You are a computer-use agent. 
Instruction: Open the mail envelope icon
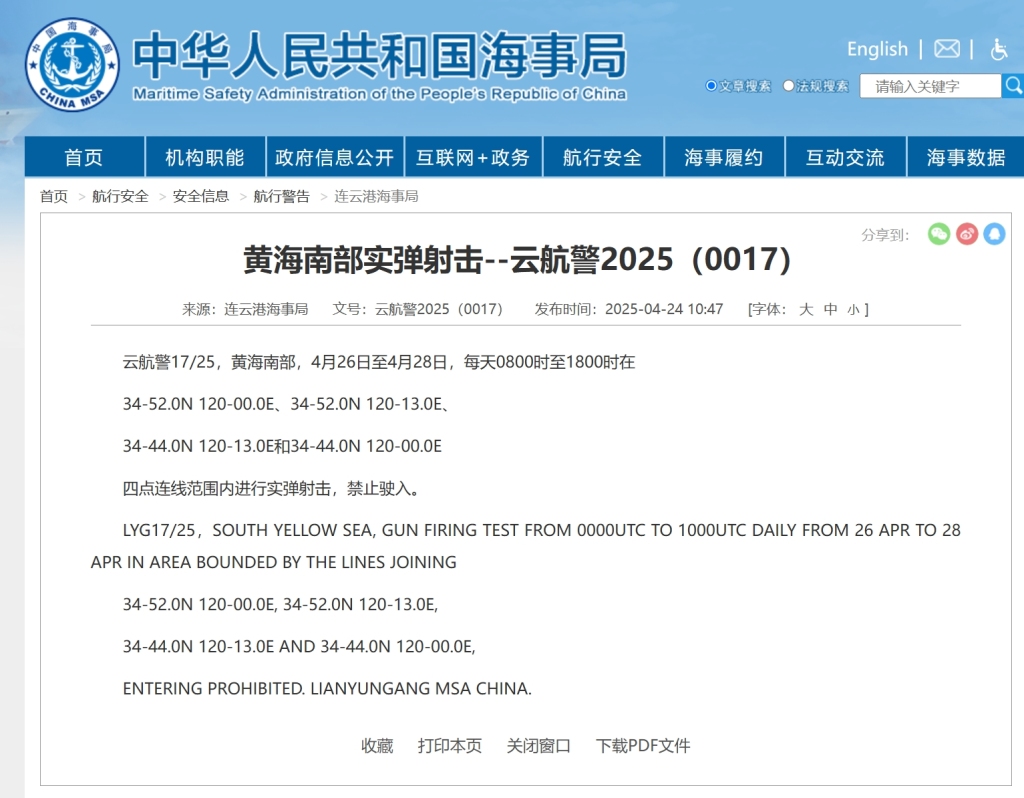pyautogui.click(x=946, y=49)
